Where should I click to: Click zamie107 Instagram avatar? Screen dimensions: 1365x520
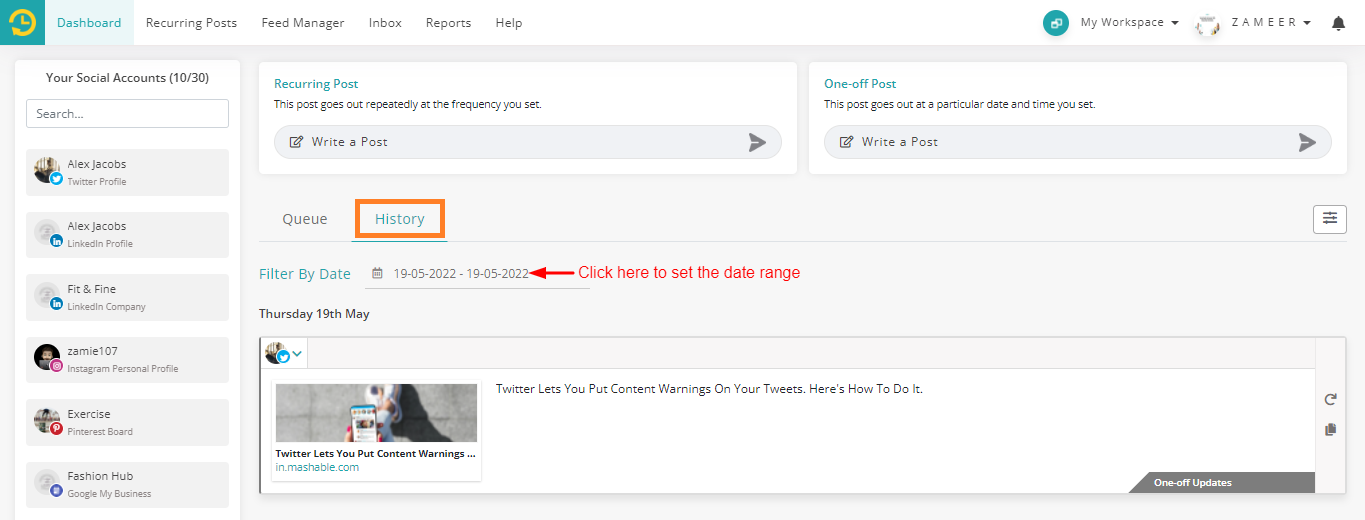coord(48,358)
